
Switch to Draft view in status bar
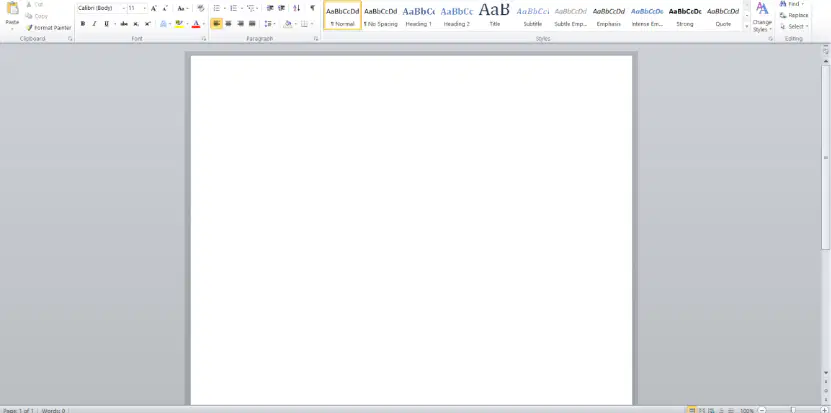tap(731, 410)
